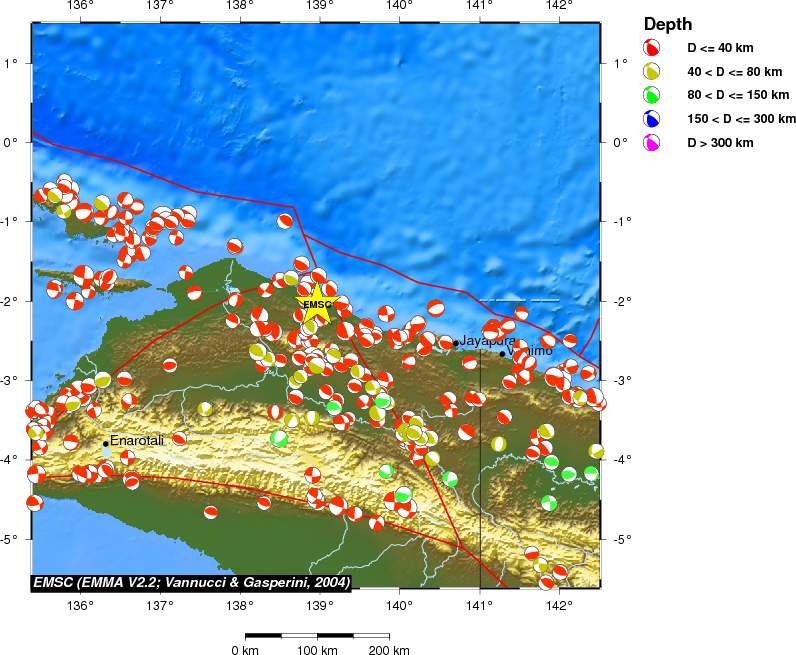Screen dimensions: 796x655
Task: Click the '100 km' scale bar label
Action: tap(317, 650)
